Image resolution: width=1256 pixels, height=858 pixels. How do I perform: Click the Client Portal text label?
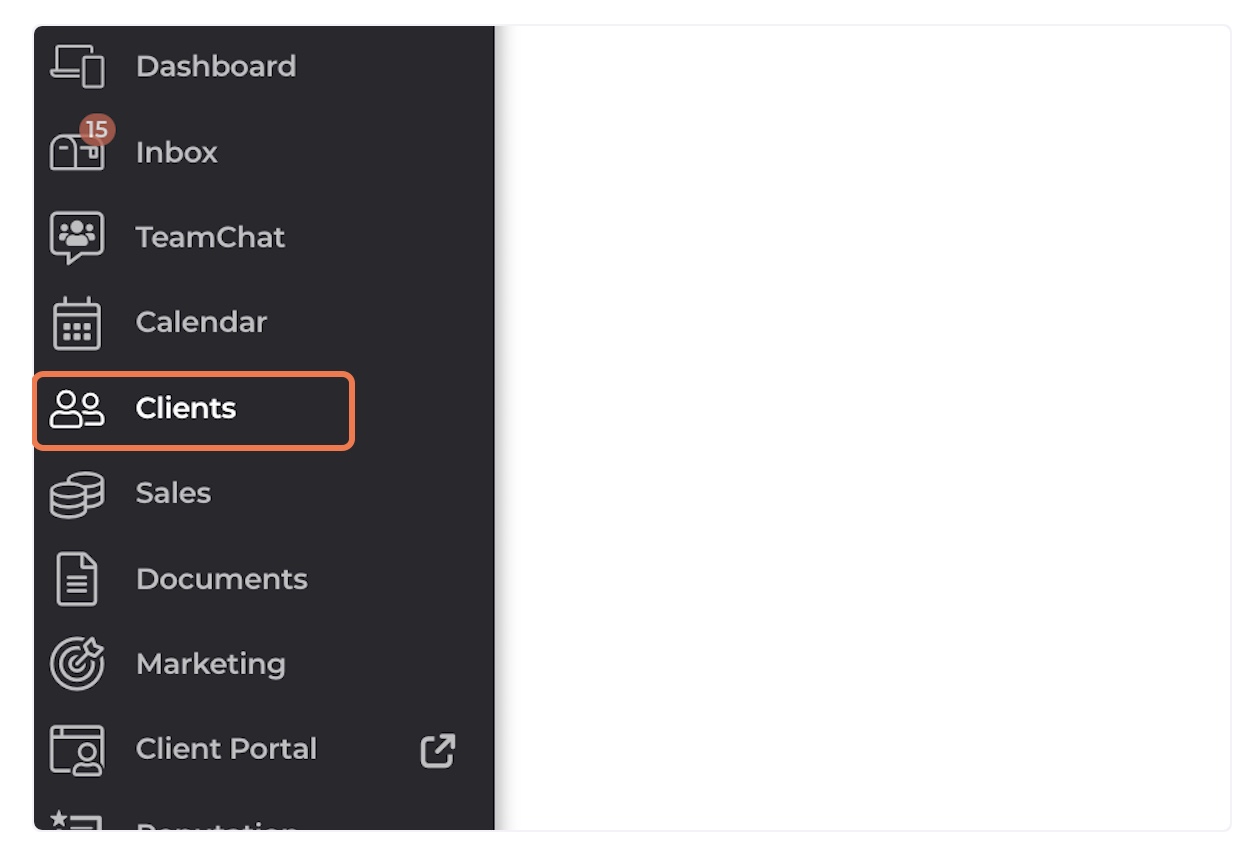(227, 749)
